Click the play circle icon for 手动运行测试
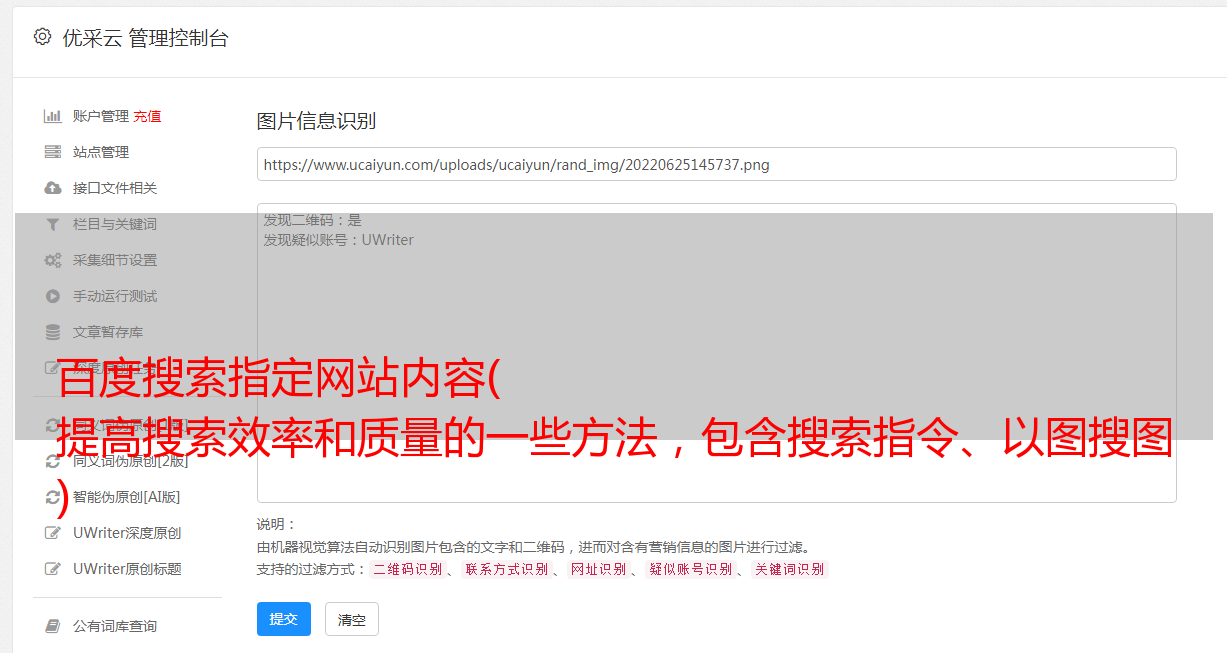1227x653 pixels. (x=53, y=296)
